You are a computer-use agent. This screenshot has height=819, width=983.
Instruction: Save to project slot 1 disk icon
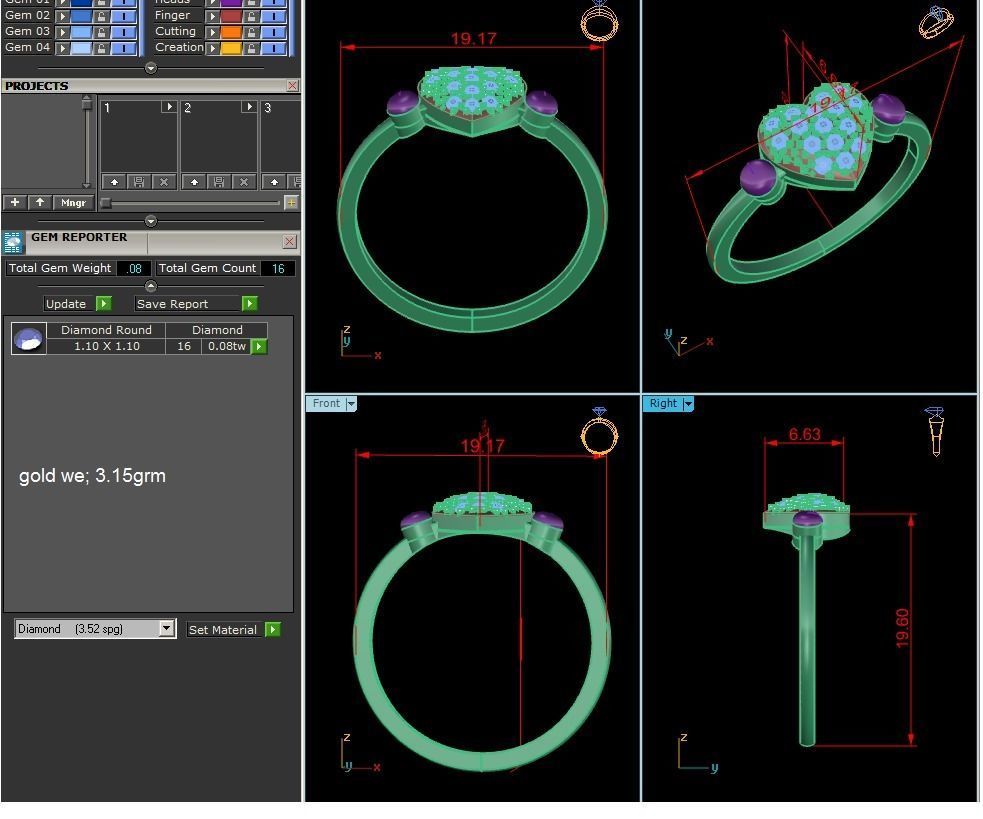click(x=139, y=182)
